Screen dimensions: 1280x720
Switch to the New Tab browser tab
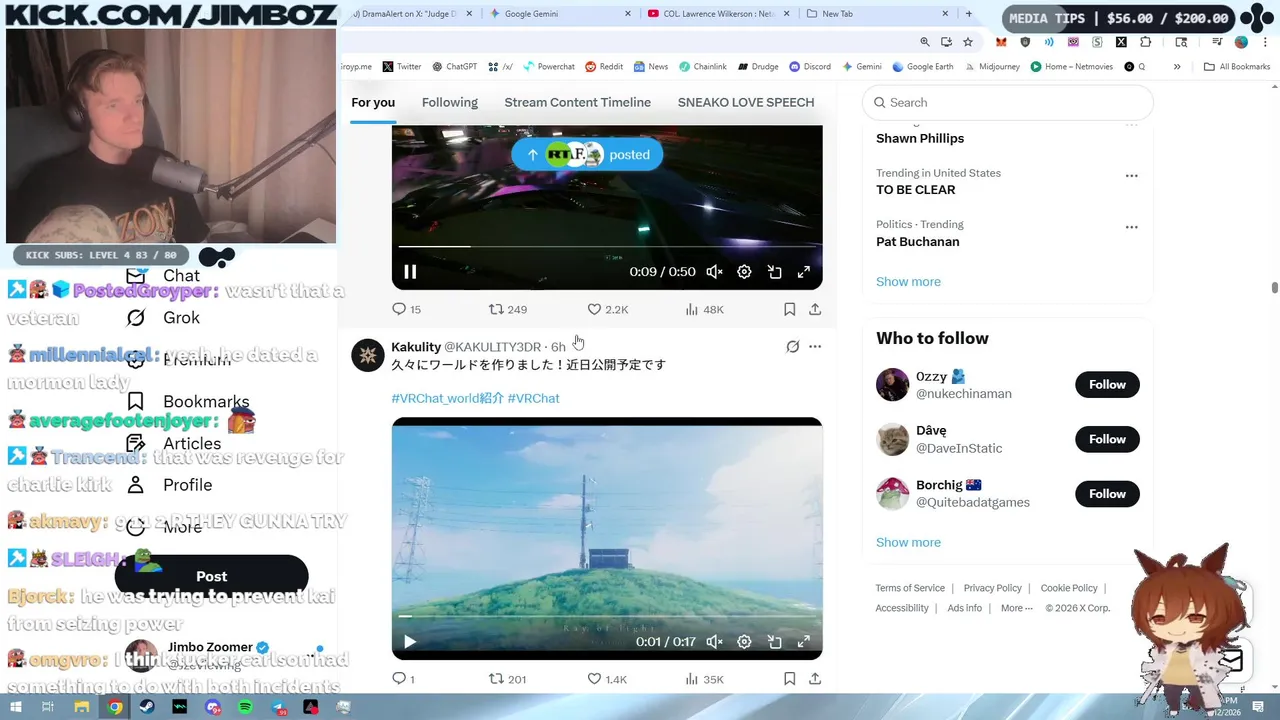coord(876,14)
